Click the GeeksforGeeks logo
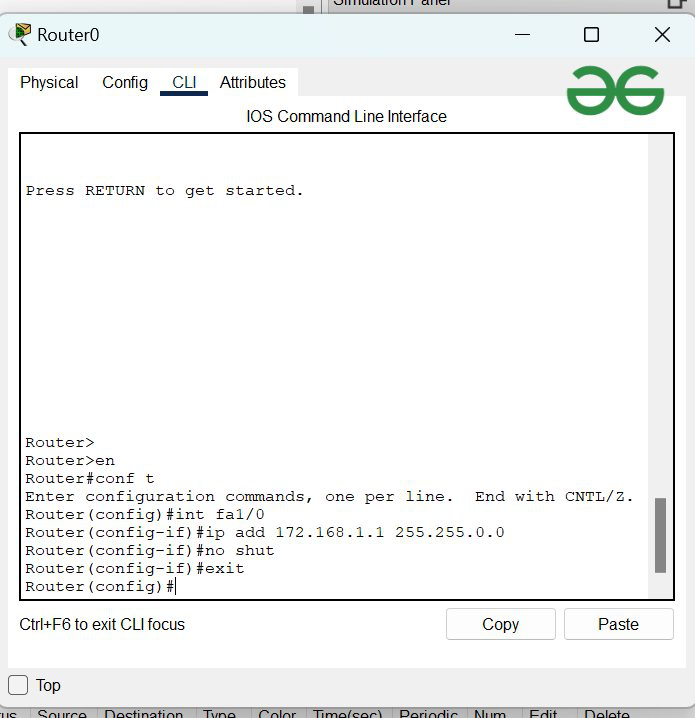This screenshot has height=718, width=695. (x=615, y=91)
